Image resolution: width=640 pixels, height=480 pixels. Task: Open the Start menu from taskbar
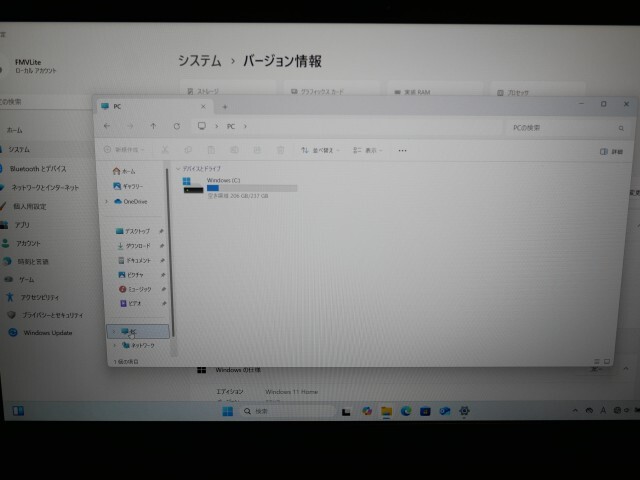[228, 411]
